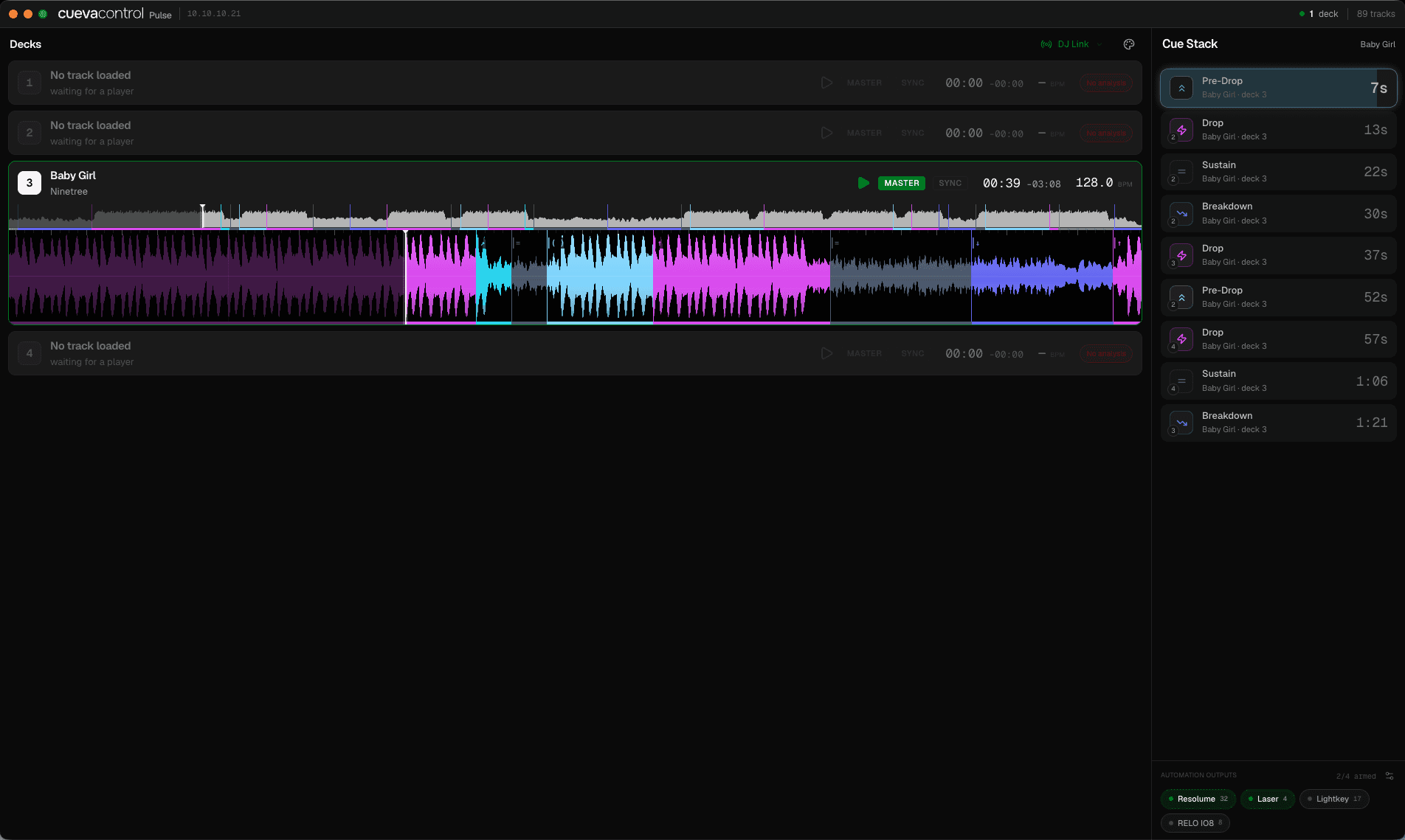Screen dimensions: 1405x840
Task: Click the Breakdown icon at 30s cue
Action: pyautogui.click(x=1181, y=213)
